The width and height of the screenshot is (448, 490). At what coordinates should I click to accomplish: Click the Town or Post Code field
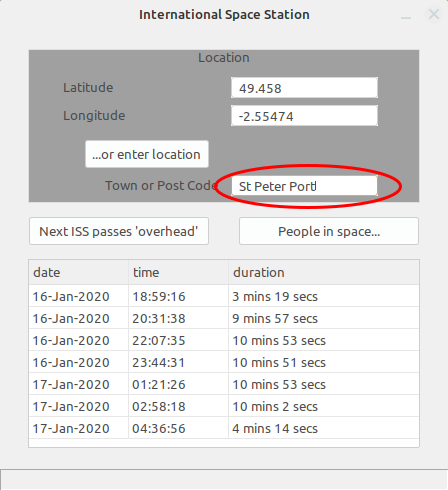(x=304, y=186)
